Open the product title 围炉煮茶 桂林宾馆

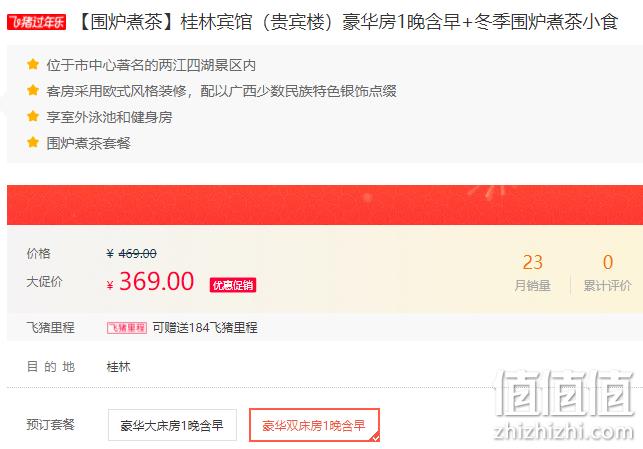pos(347,22)
